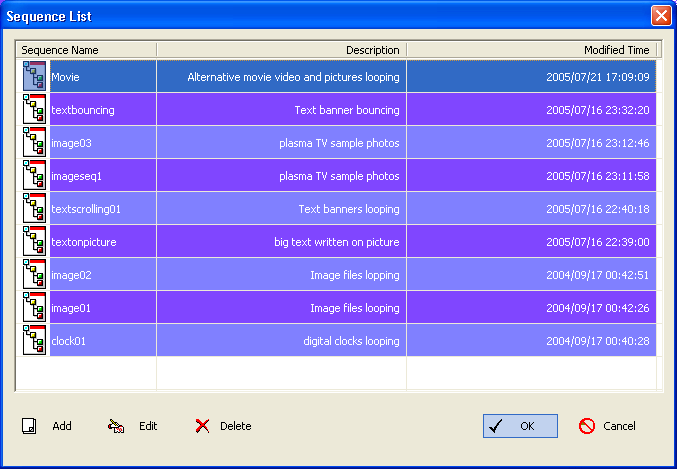Image resolution: width=677 pixels, height=469 pixels.
Task: Click image03's 'plasma TV sample photos' description
Action: coord(339,143)
